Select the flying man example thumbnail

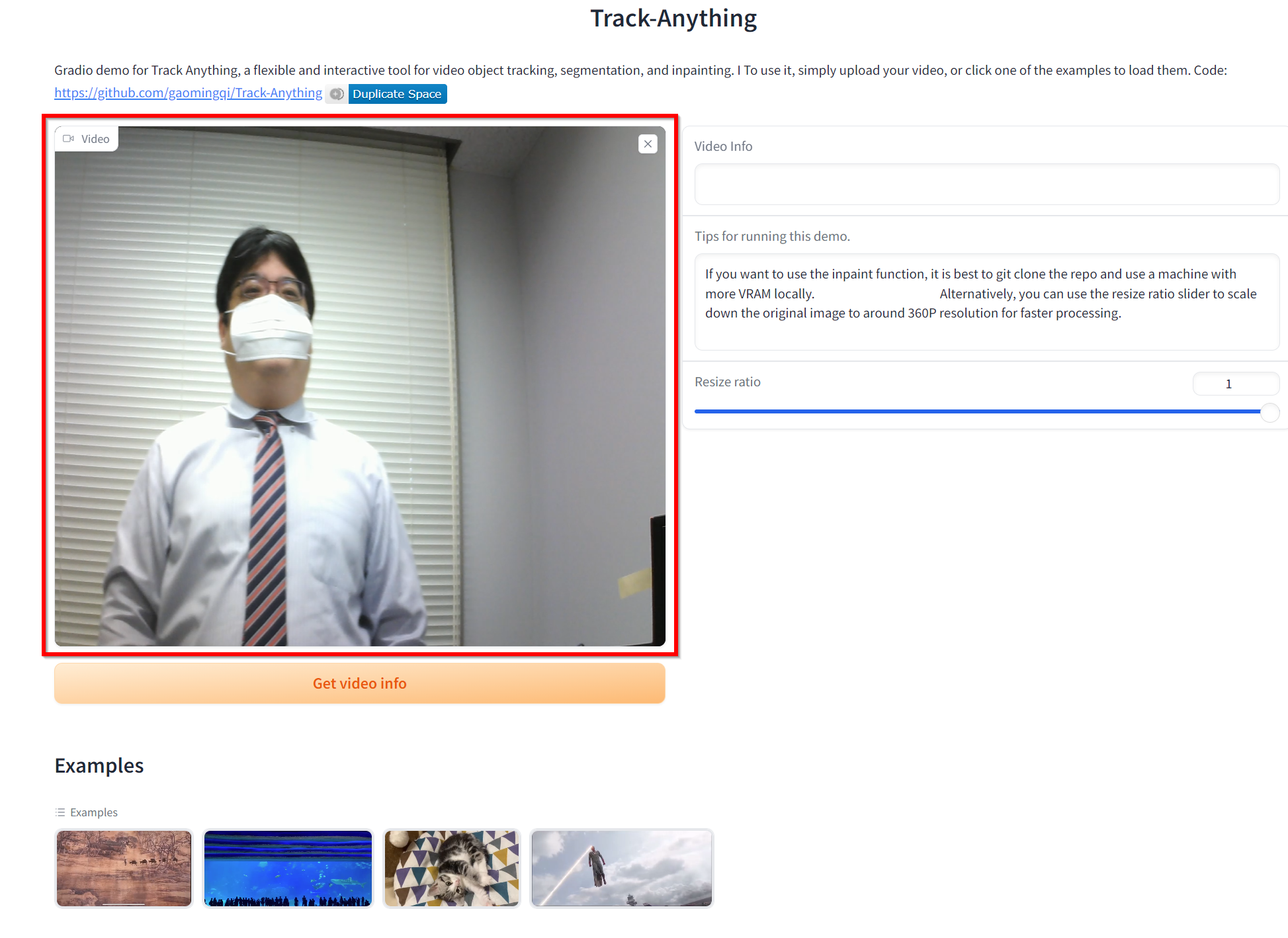click(621, 868)
